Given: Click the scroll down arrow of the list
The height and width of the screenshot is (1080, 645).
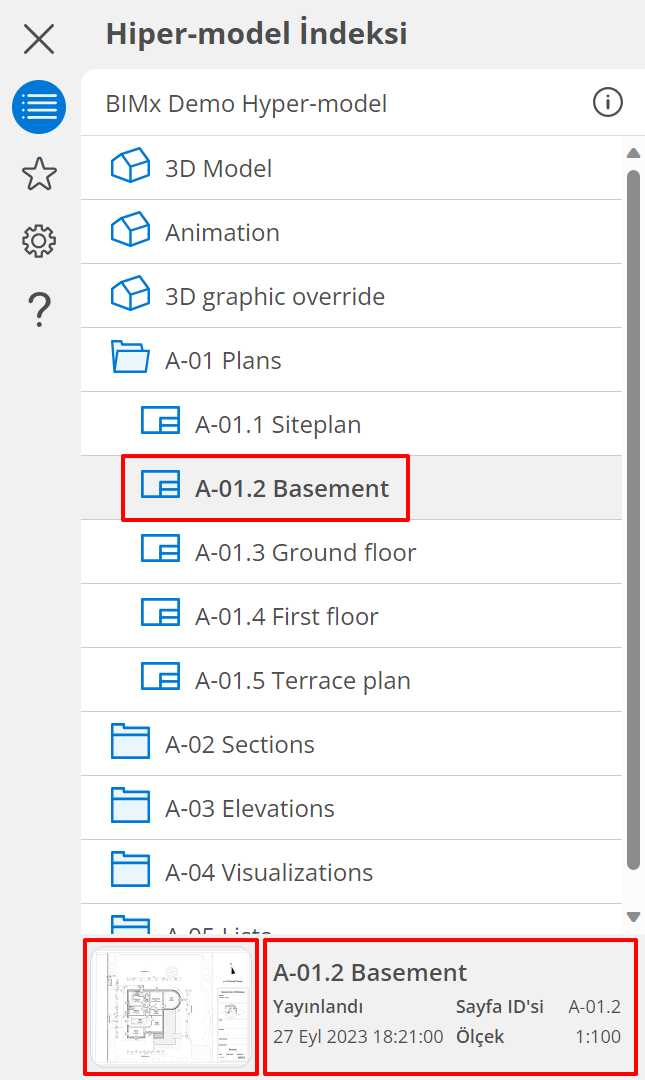Looking at the screenshot, I should click(x=632, y=916).
